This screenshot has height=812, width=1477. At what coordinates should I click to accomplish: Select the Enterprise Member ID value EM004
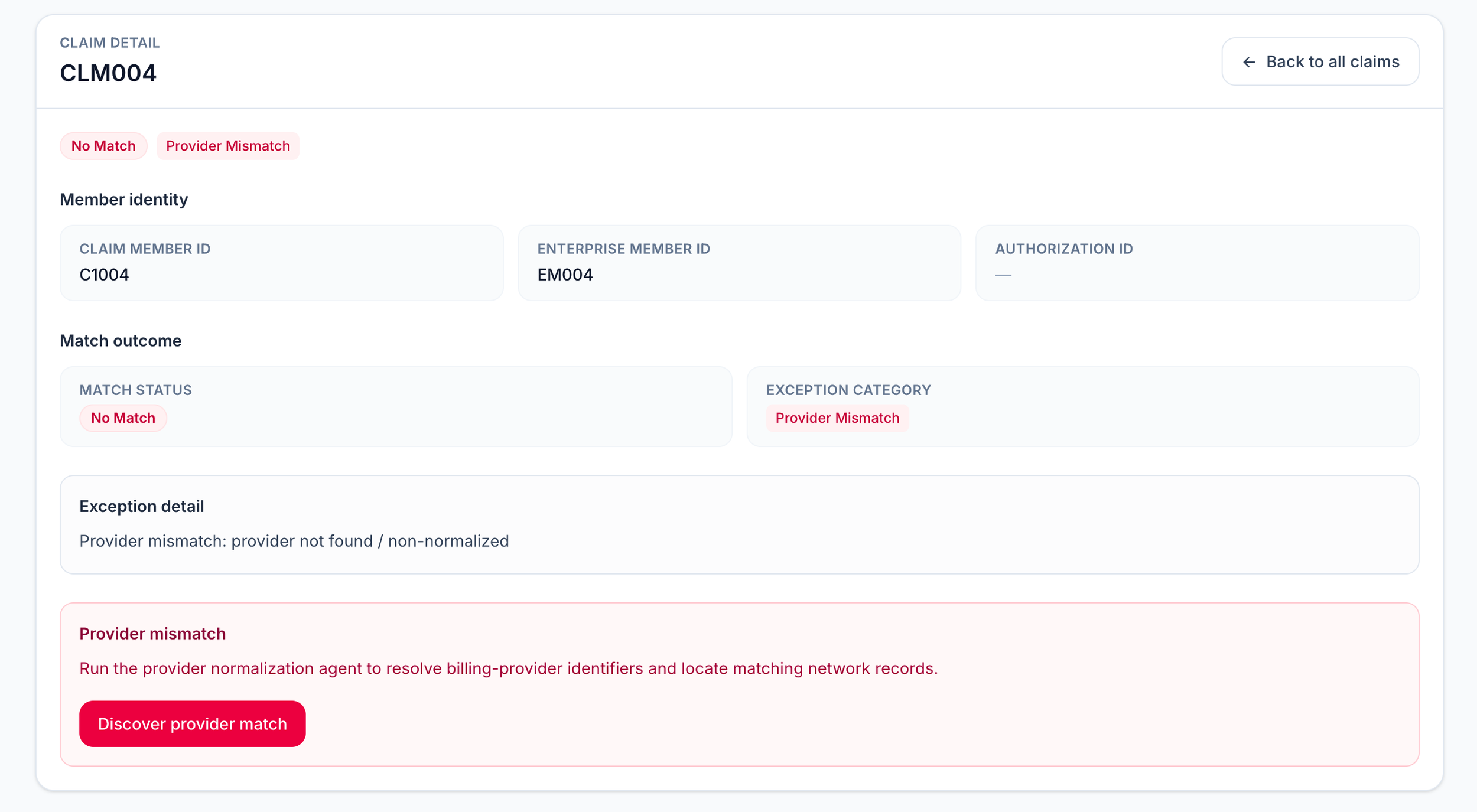565,275
